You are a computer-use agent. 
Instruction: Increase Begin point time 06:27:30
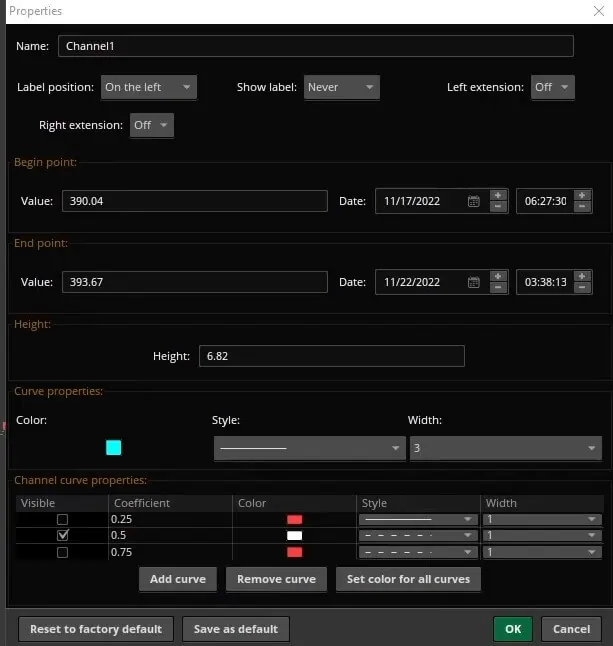click(x=582, y=195)
